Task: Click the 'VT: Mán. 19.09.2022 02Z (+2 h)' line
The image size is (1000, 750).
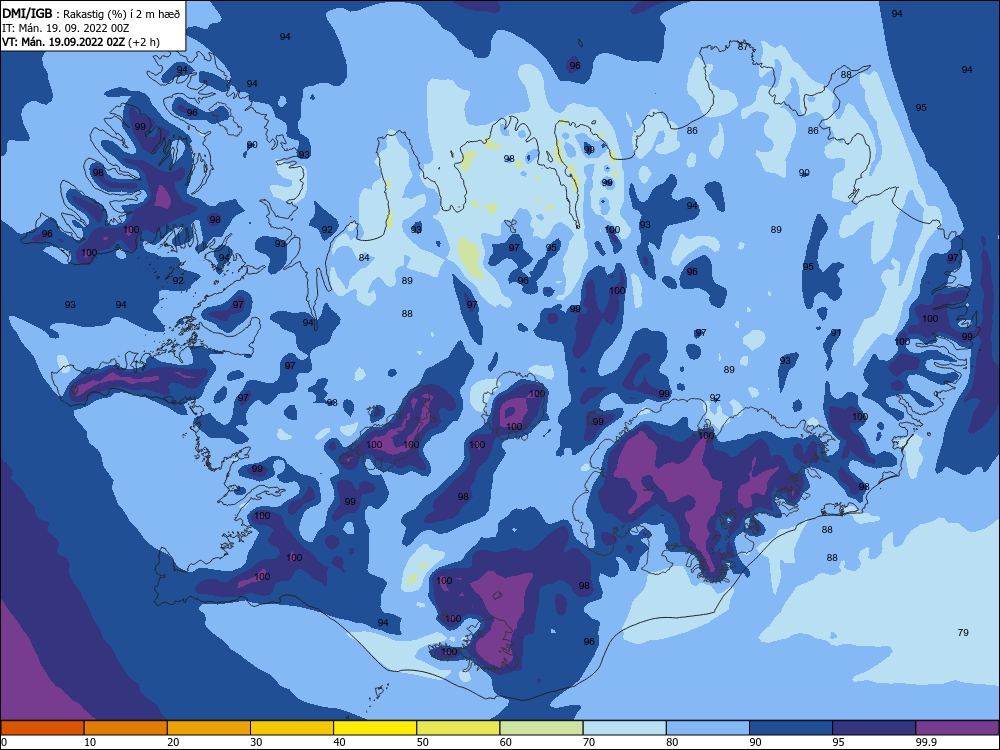Action: click(81, 42)
